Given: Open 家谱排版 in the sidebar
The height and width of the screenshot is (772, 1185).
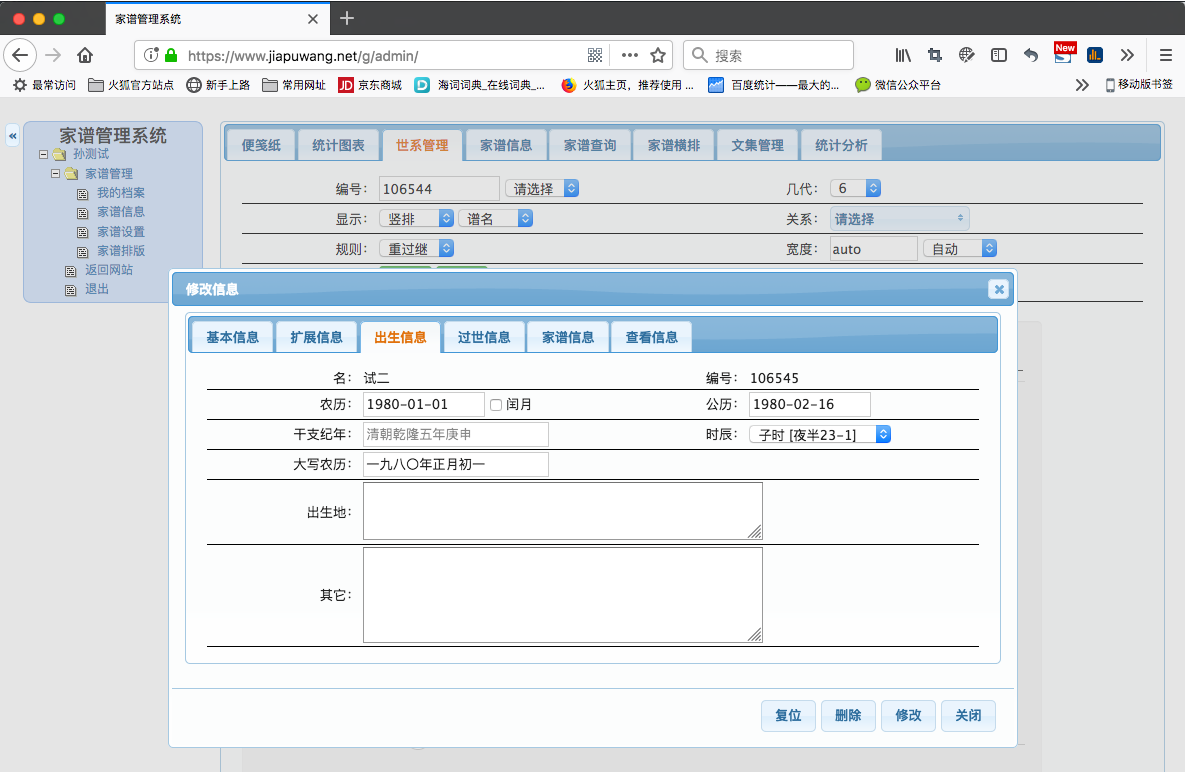Looking at the screenshot, I should (x=121, y=251).
